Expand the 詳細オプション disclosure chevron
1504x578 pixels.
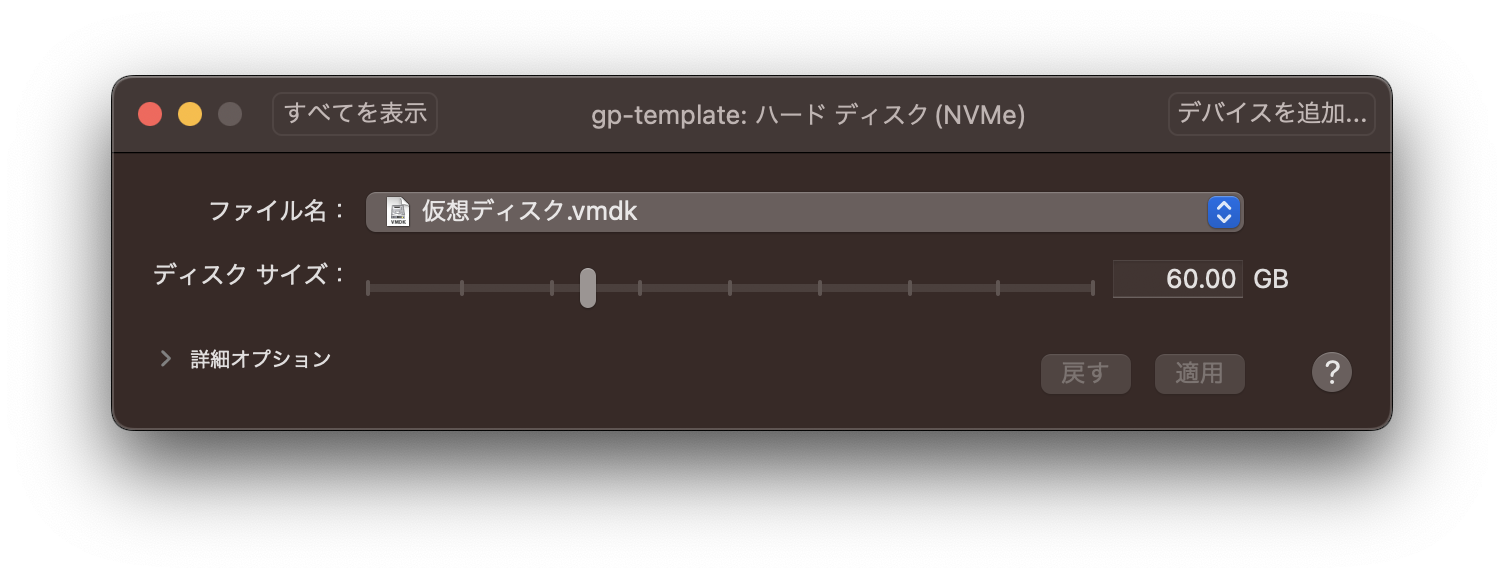pyautogui.click(x=166, y=358)
